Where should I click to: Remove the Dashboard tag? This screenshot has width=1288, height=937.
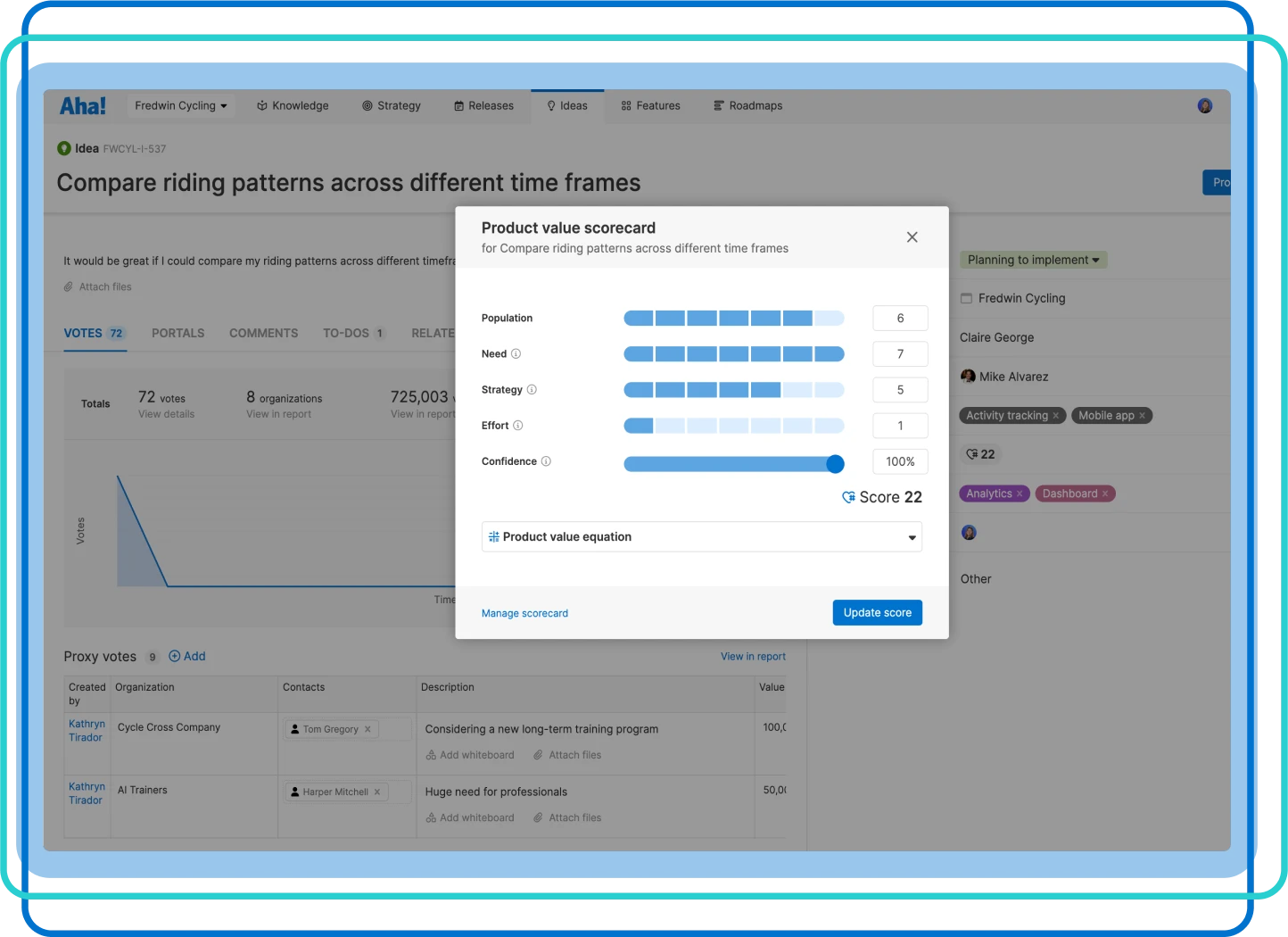click(x=1105, y=493)
